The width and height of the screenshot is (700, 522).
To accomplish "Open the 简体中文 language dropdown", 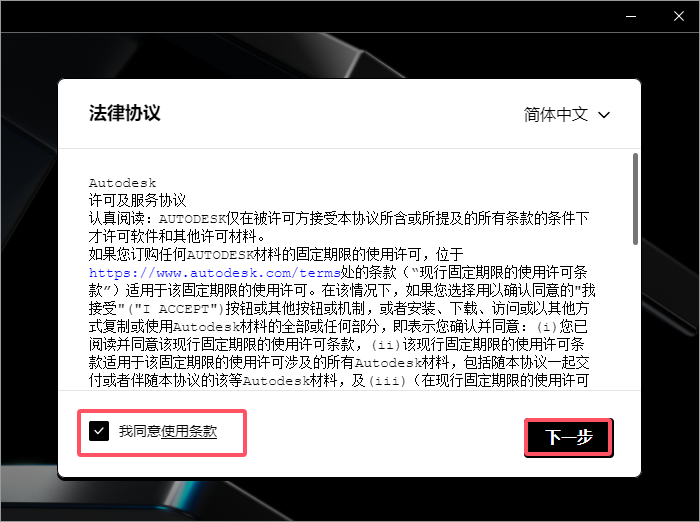I will point(567,115).
